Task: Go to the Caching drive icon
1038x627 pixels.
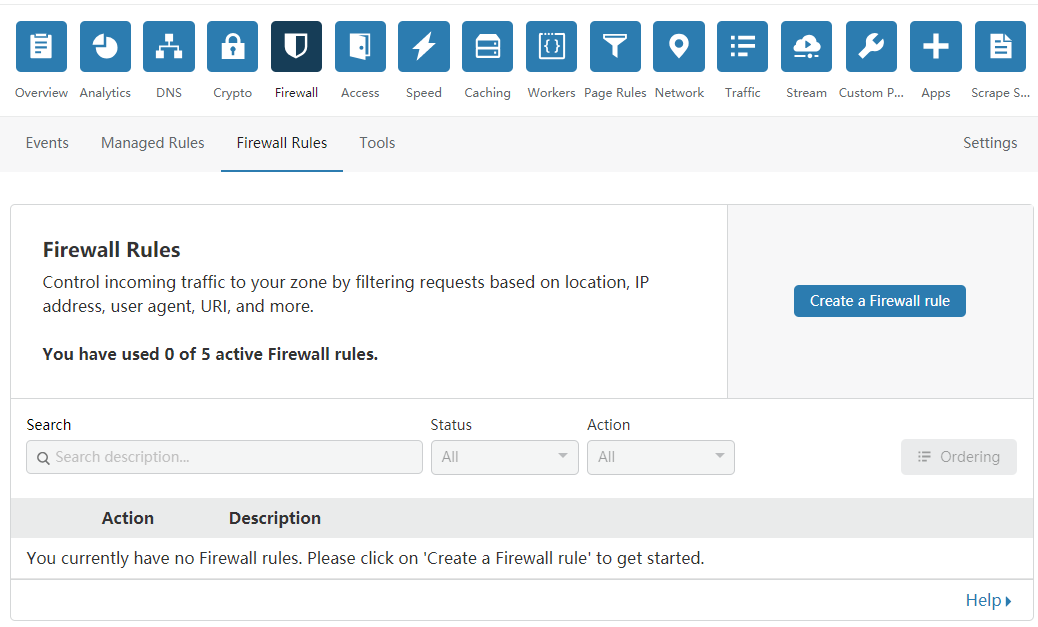Action: click(x=487, y=46)
